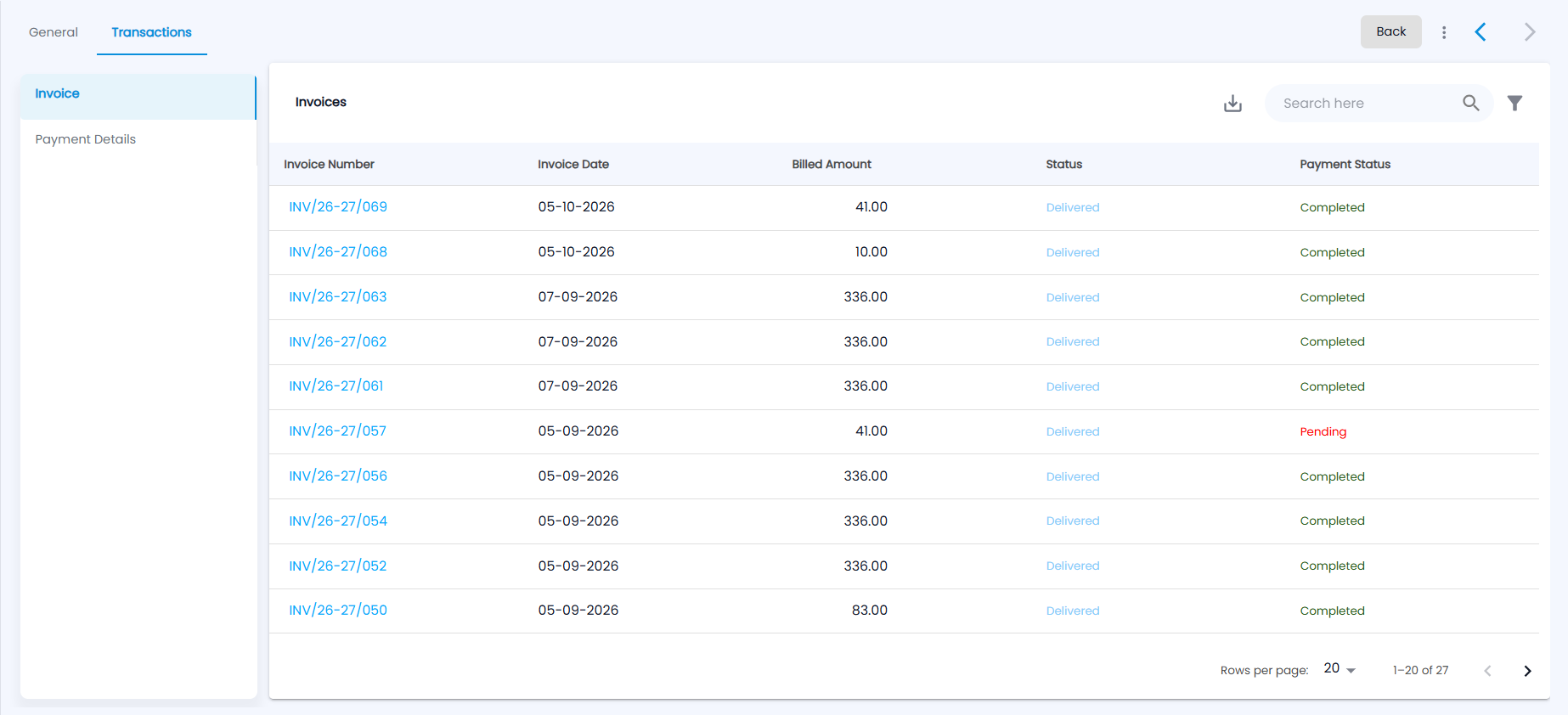This screenshot has height=715, width=1568.
Task: Select Invoice in the side menu
Action: (x=138, y=96)
